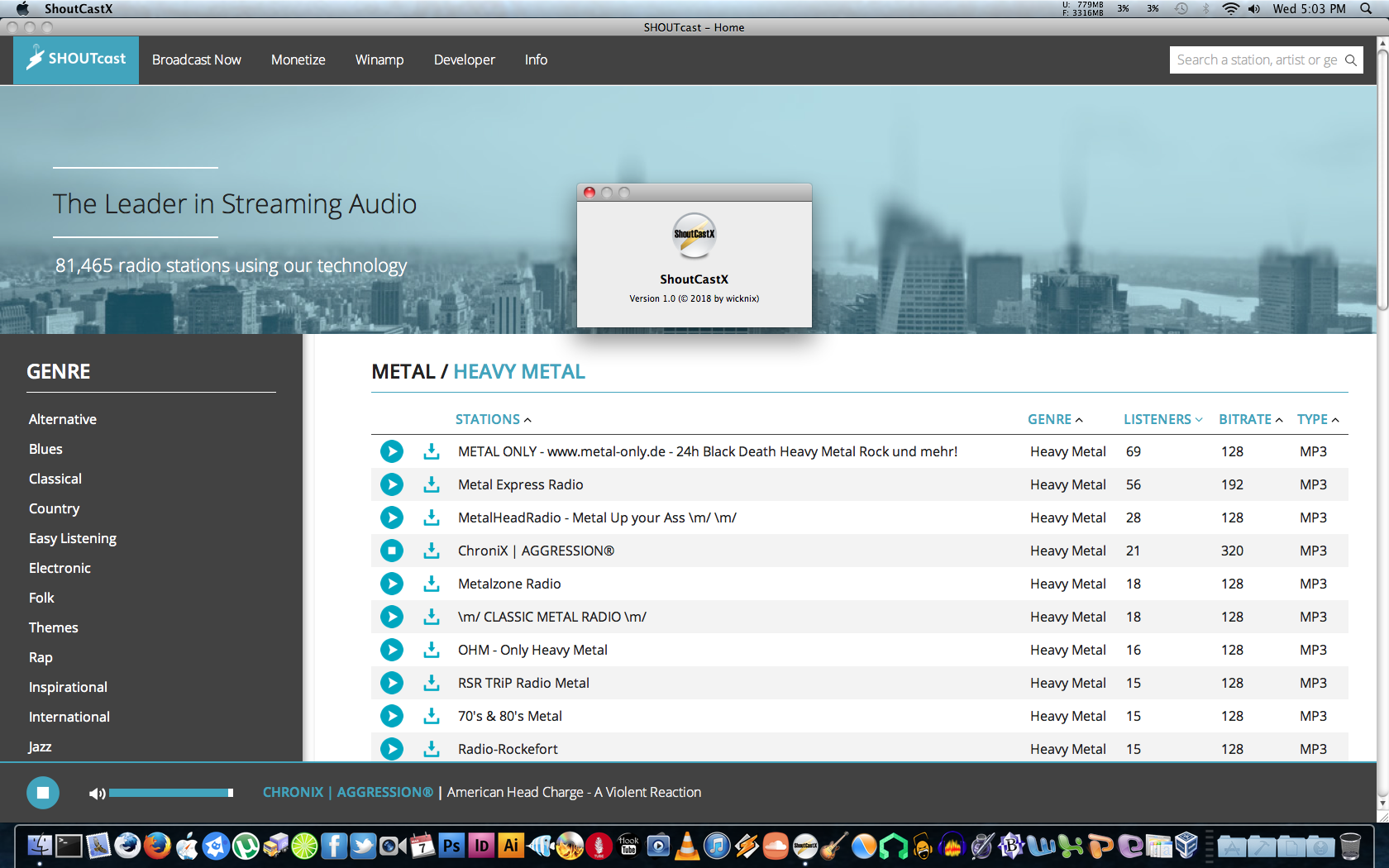
Task: Download CLASSIC METAL RADIO playlist
Action: [x=432, y=617]
